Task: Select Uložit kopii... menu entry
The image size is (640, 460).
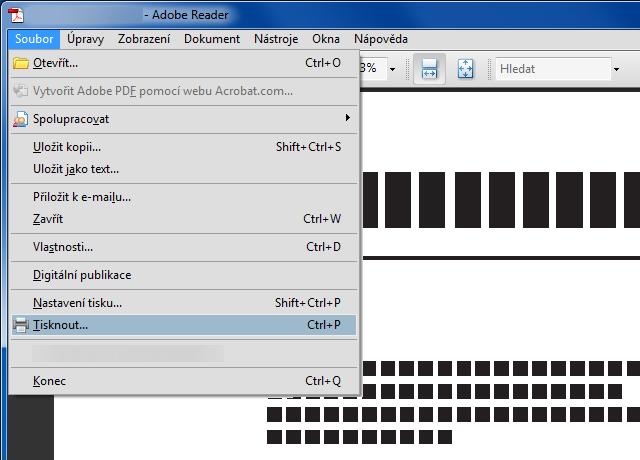Action: coord(184,147)
